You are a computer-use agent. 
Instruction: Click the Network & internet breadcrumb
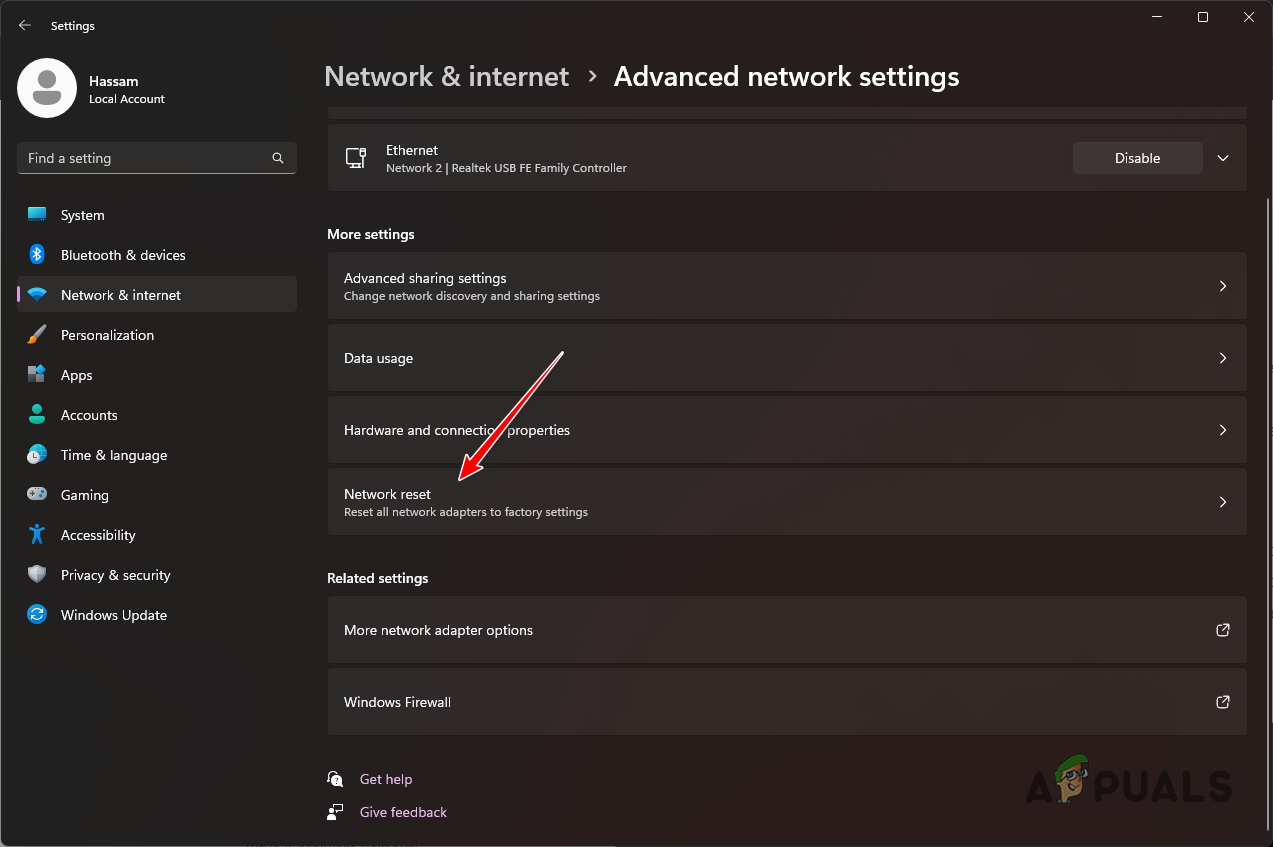[446, 76]
